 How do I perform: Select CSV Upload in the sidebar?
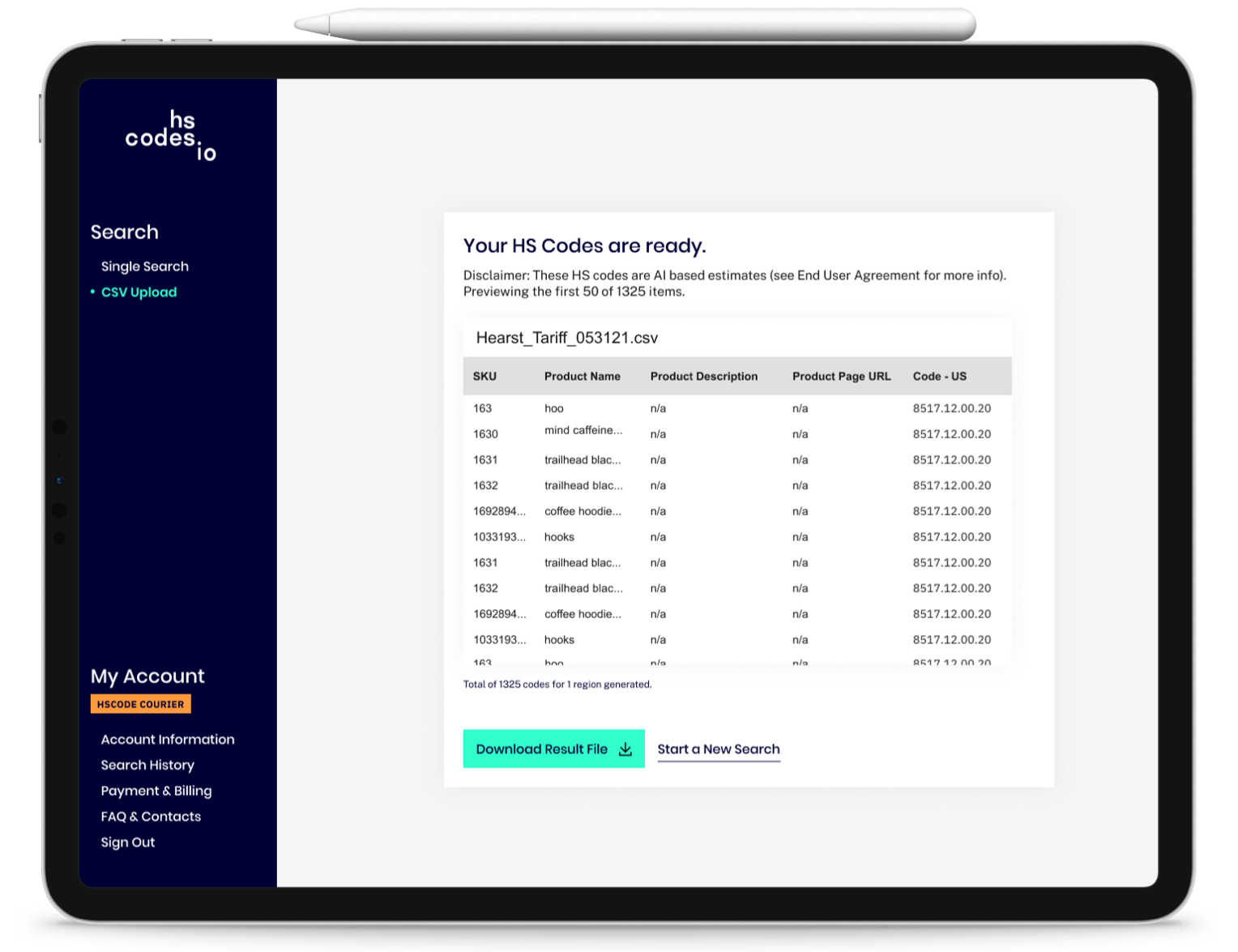click(x=139, y=292)
